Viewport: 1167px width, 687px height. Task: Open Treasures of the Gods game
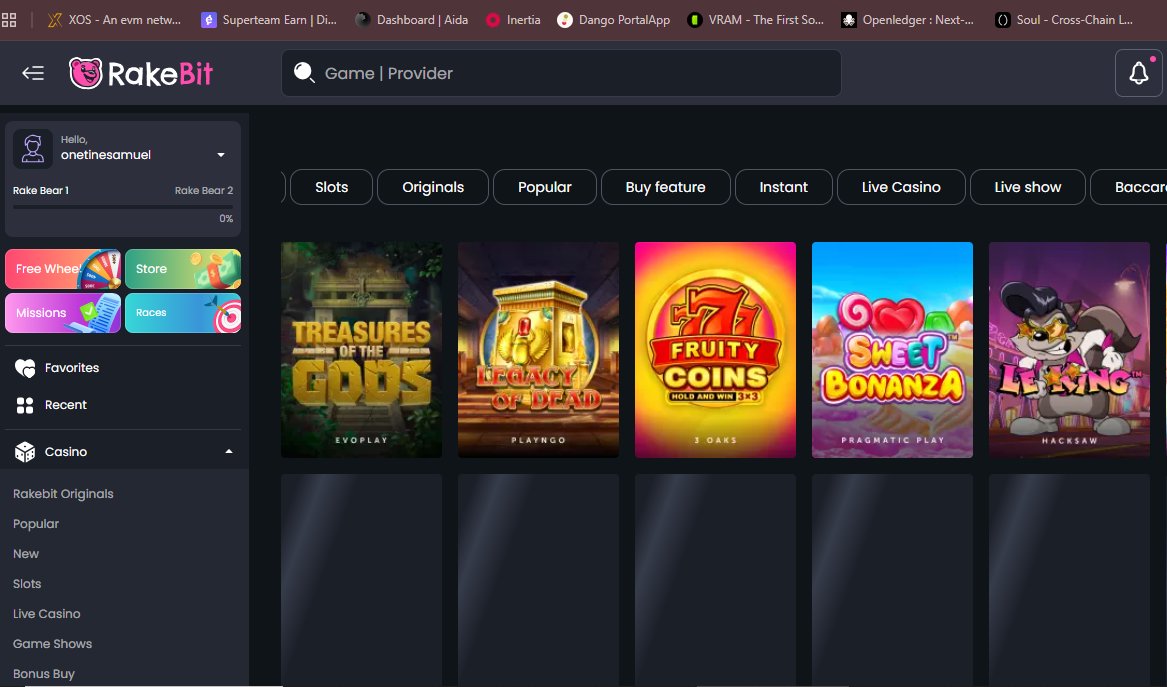coord(362,350)
